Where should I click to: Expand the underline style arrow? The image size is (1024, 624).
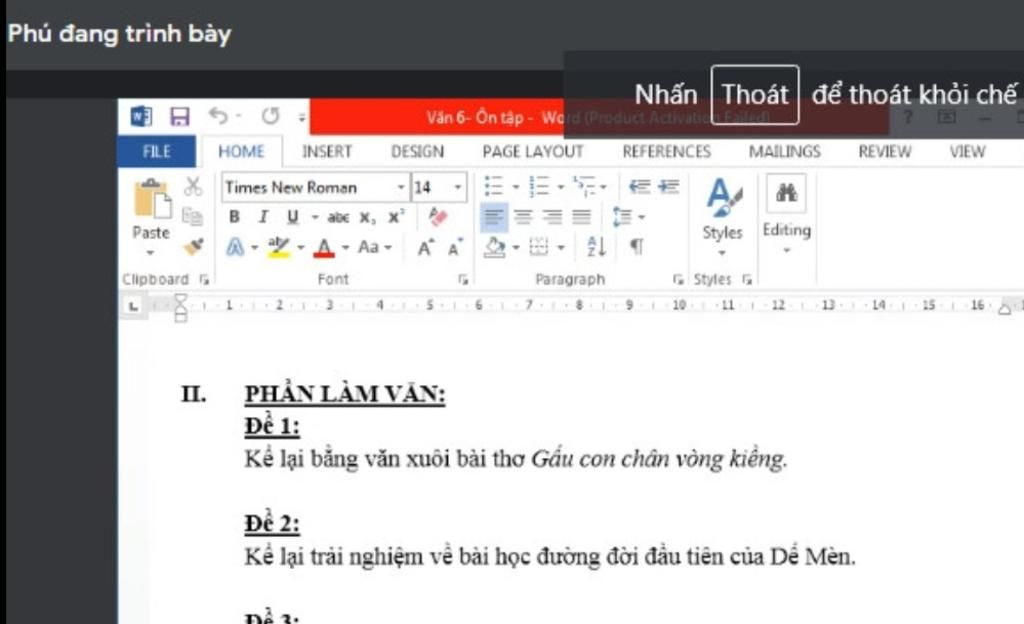click(x=314, y=217)
